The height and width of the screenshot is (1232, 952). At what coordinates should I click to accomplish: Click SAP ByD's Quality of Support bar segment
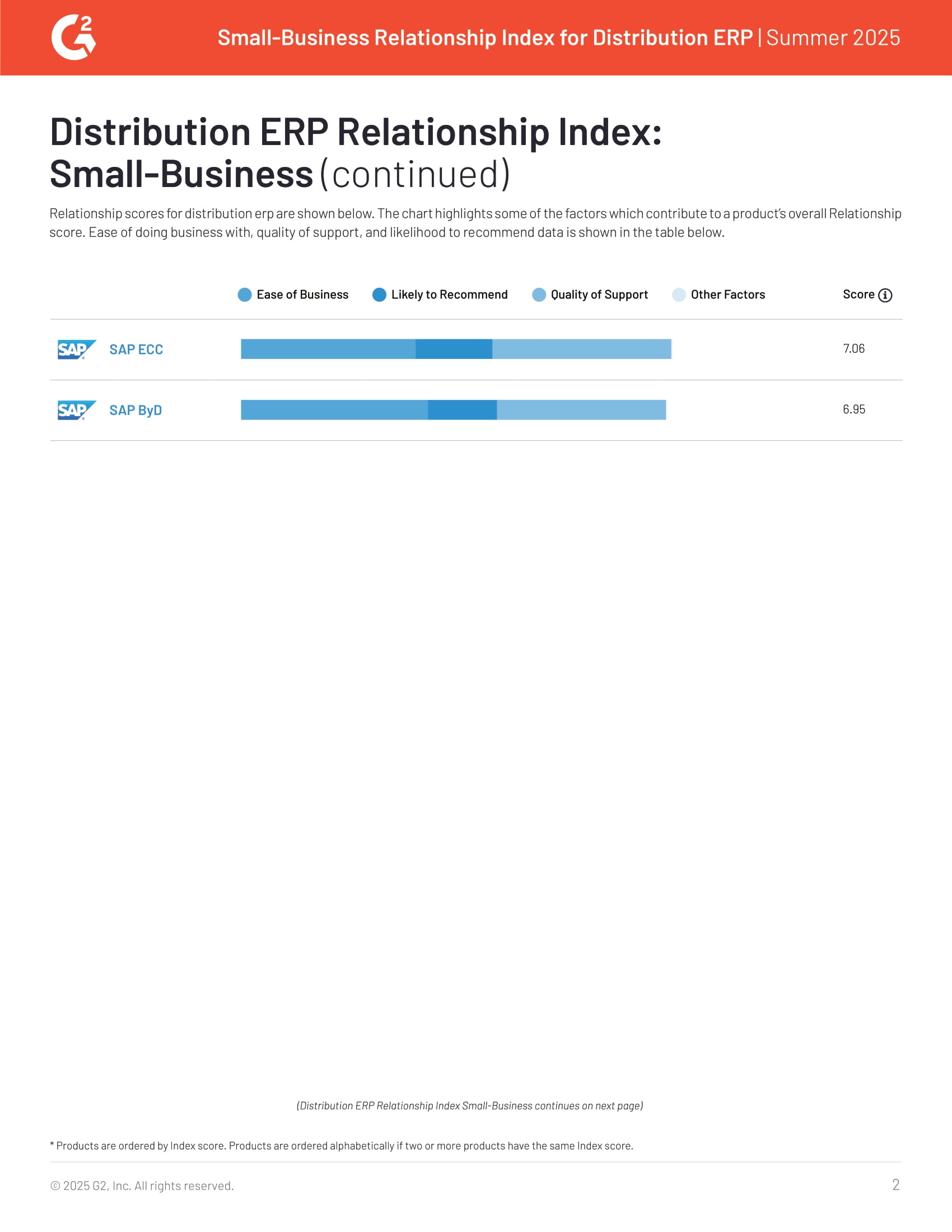click(x=581, y=410)
